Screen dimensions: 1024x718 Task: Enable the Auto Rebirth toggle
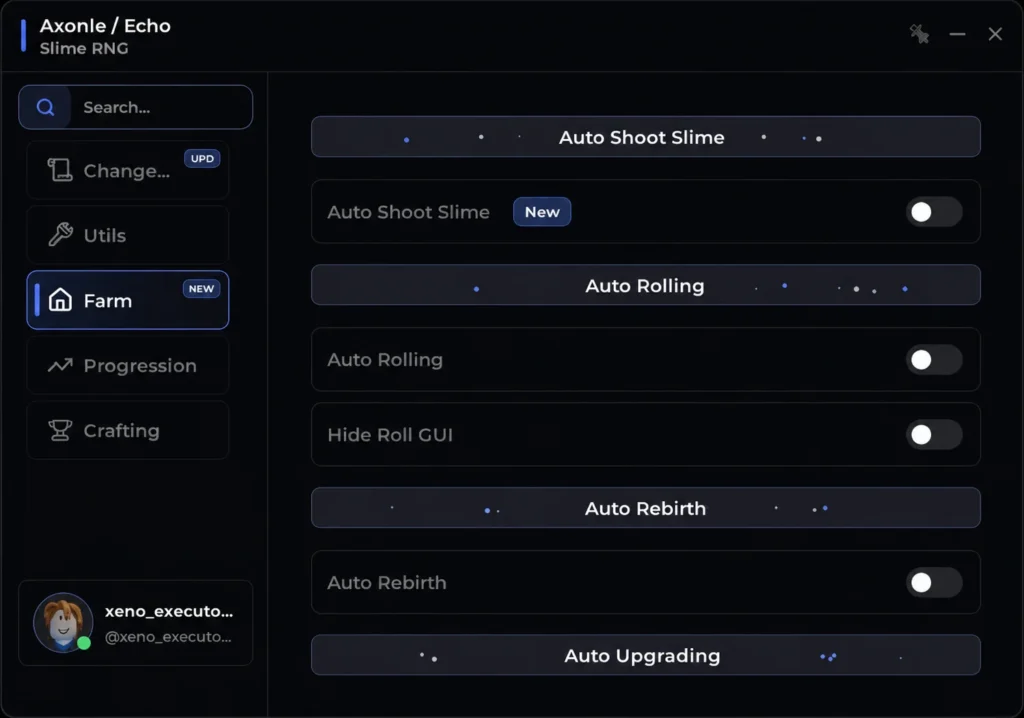(x=934, y=582)
